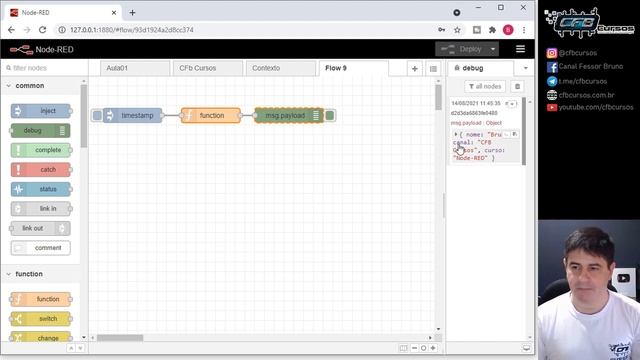
Task: Click the palette vertical scrollbar
Action: pos(84,116)
